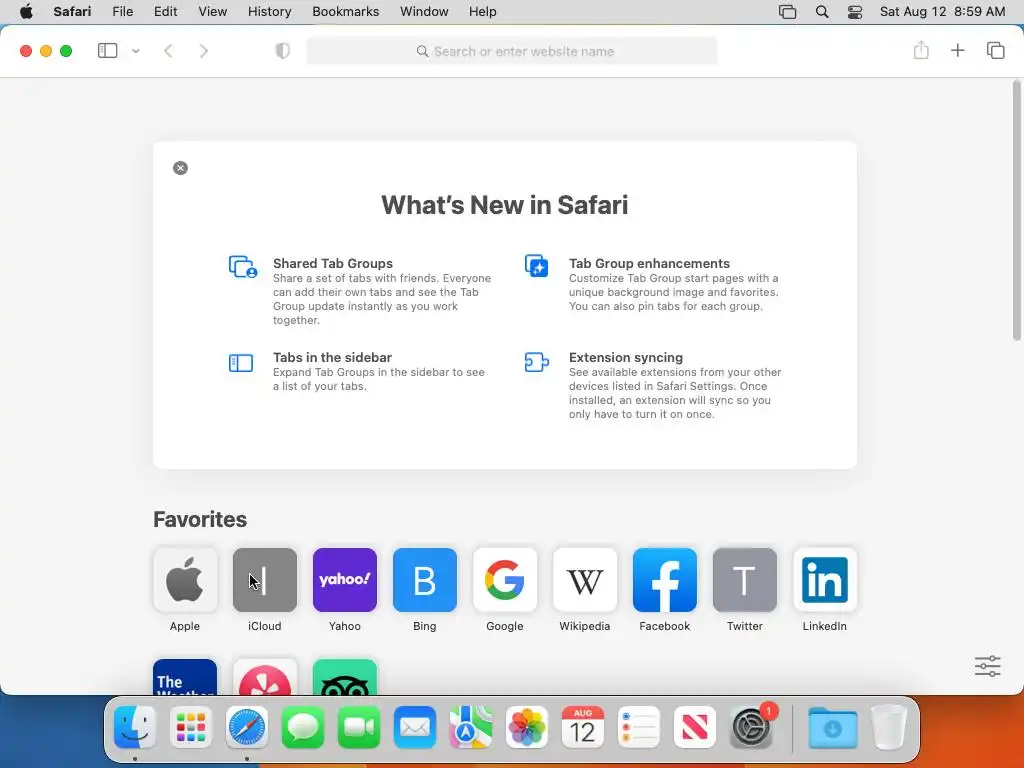Open Finder from the Dock
This screenshot has height=768, width=1024.
[135, 727]
